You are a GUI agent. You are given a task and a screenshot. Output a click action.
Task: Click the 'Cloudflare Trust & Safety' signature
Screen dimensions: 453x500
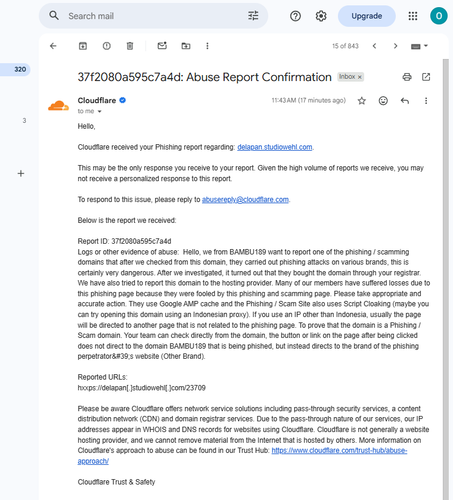(x=116, y=482)
